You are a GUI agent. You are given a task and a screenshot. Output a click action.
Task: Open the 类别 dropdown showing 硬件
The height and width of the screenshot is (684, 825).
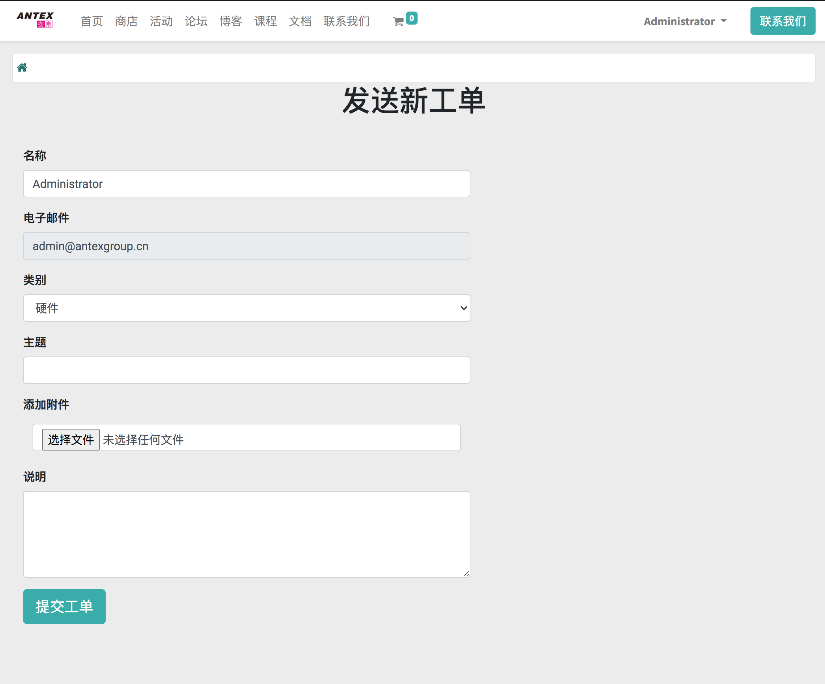tap(246, 308)
